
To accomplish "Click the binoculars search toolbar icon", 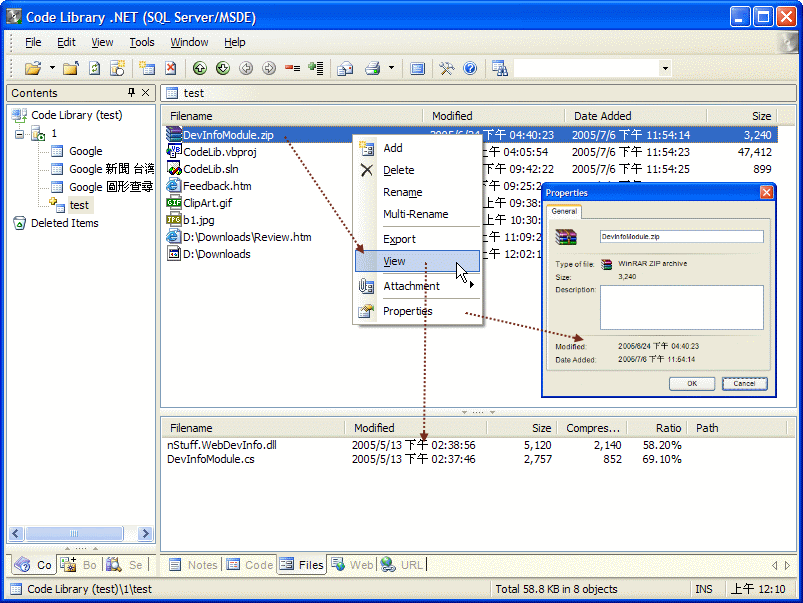I will coord(500,68).
